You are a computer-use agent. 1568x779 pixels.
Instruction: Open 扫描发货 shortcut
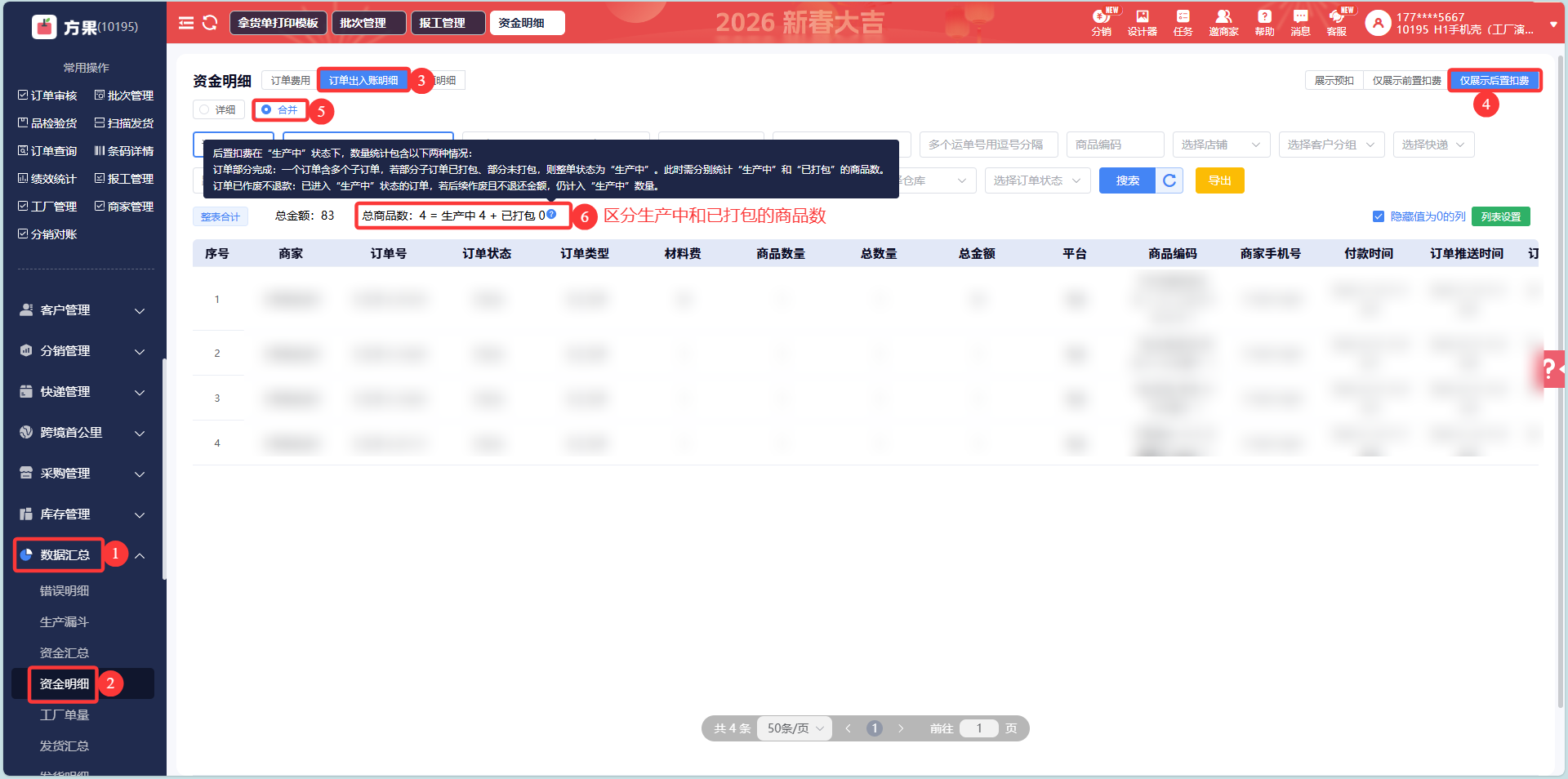click(124, 123)
